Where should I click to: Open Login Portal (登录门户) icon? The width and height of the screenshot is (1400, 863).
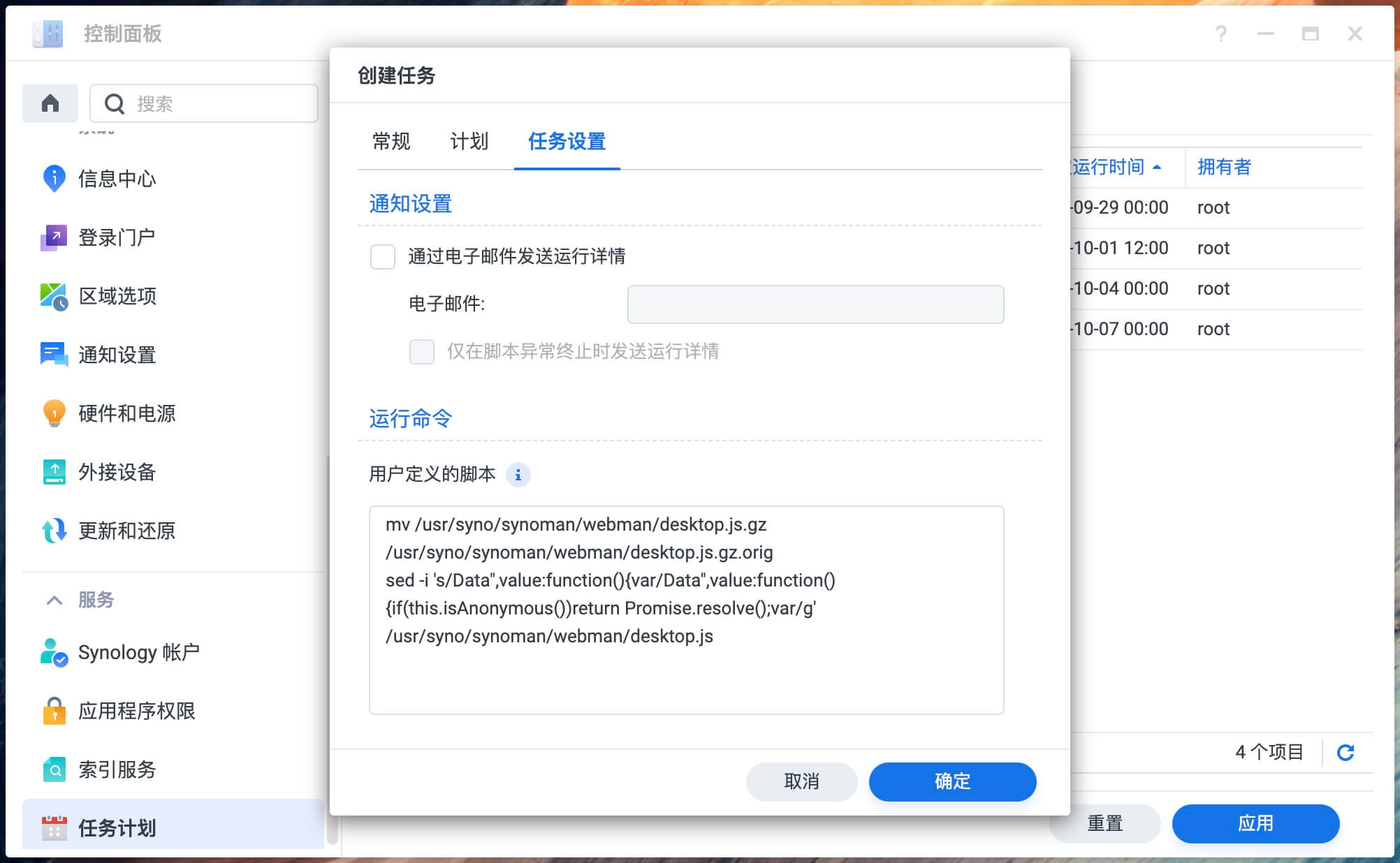tap(54, 237)
